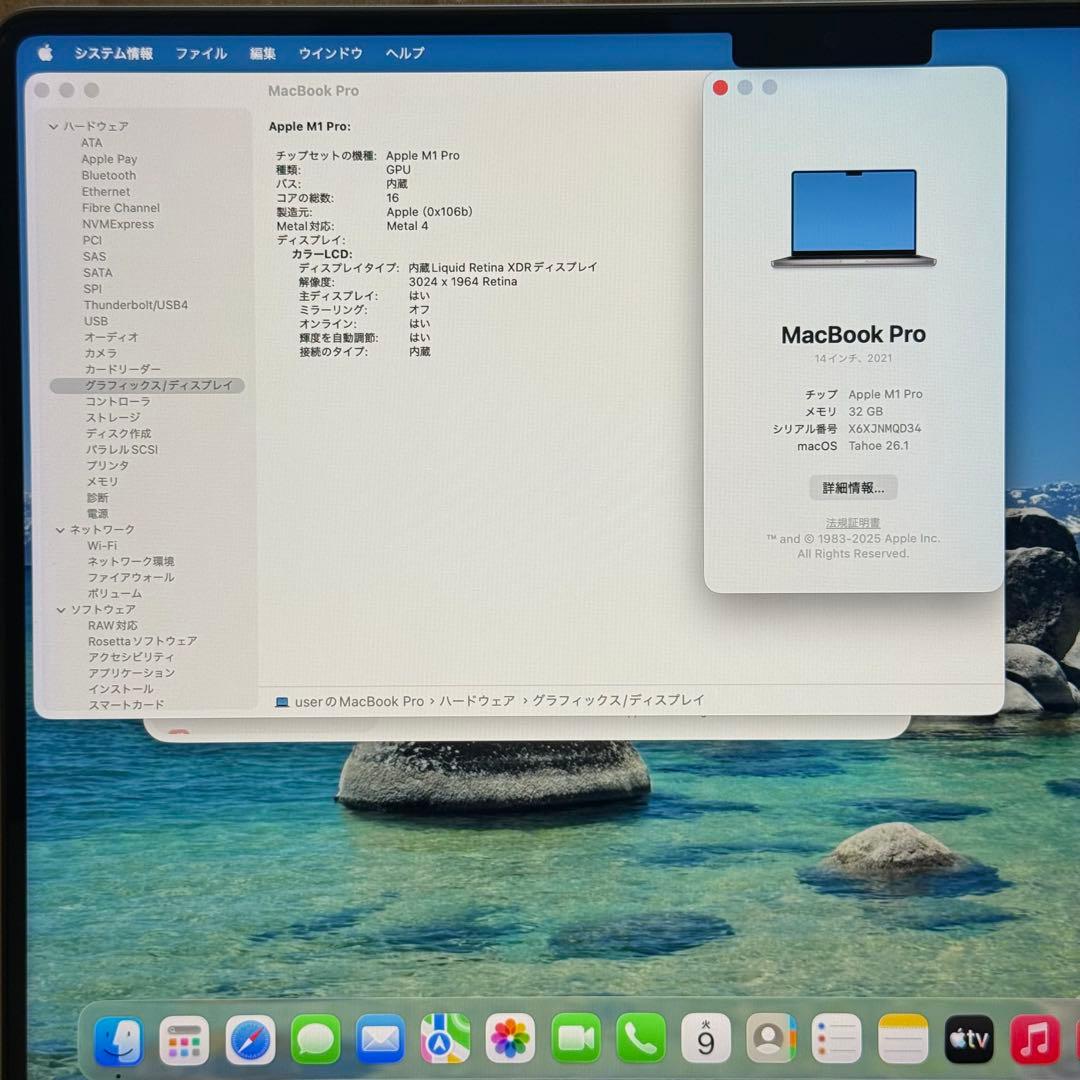Image resolution: width=1080 pixels, height=1080 pixels.
Task: Select アクセシビリティ in the sidebar
Action: point(132,657)
